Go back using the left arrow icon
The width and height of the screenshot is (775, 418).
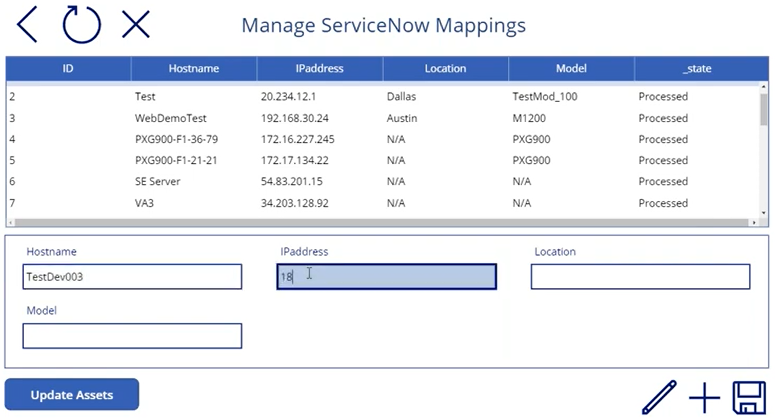click(x=27, y=24)
